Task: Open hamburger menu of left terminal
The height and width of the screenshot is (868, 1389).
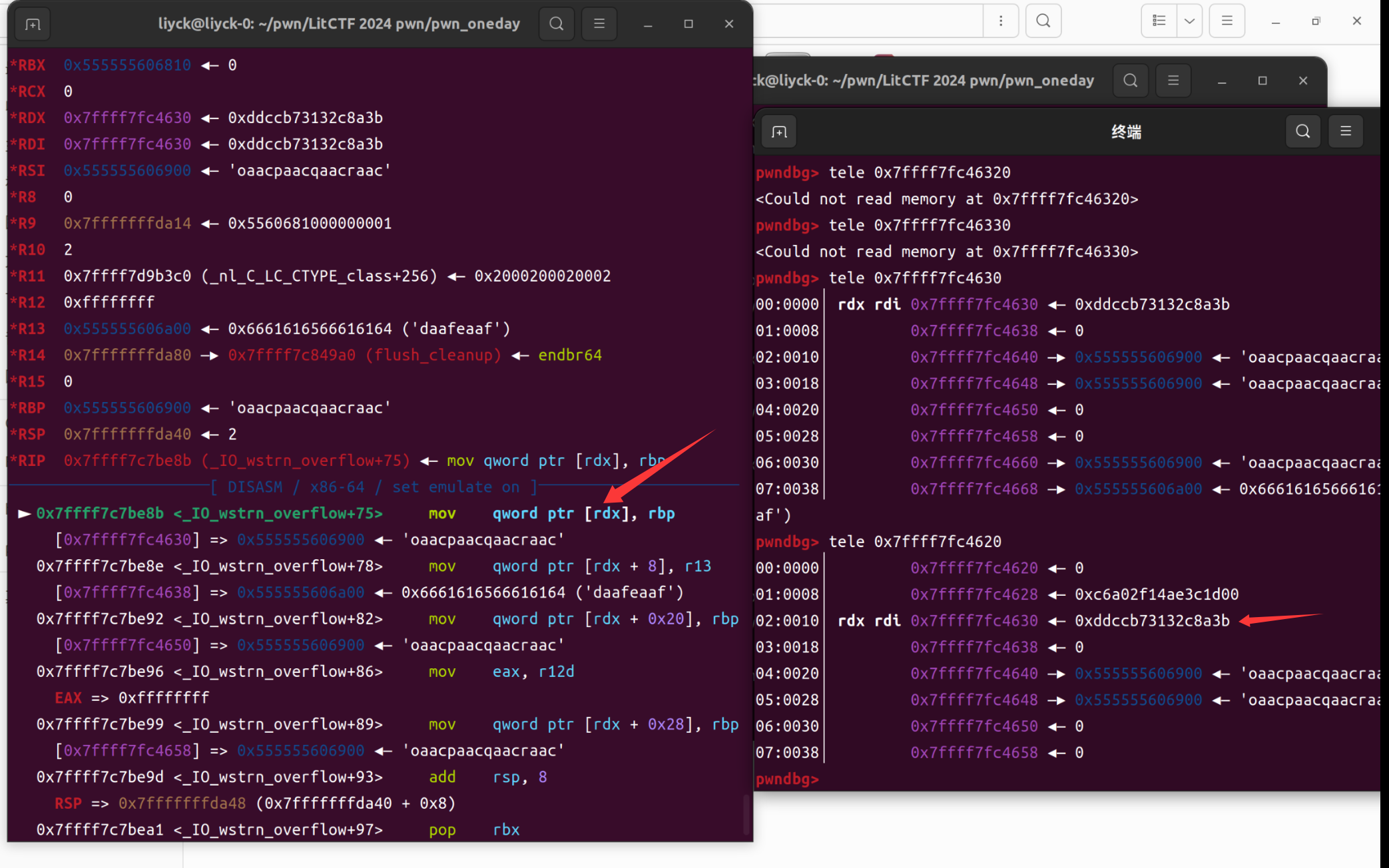Action: tap(599, 24)
